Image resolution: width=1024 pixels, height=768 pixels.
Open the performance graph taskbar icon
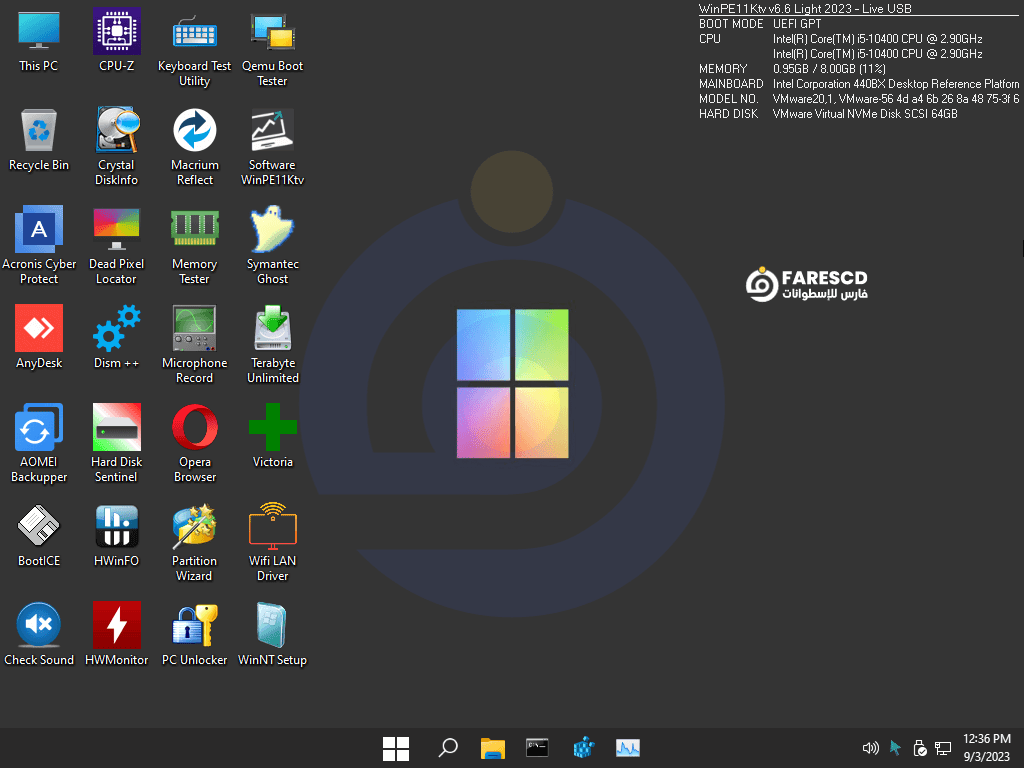[x=628, y=748]
